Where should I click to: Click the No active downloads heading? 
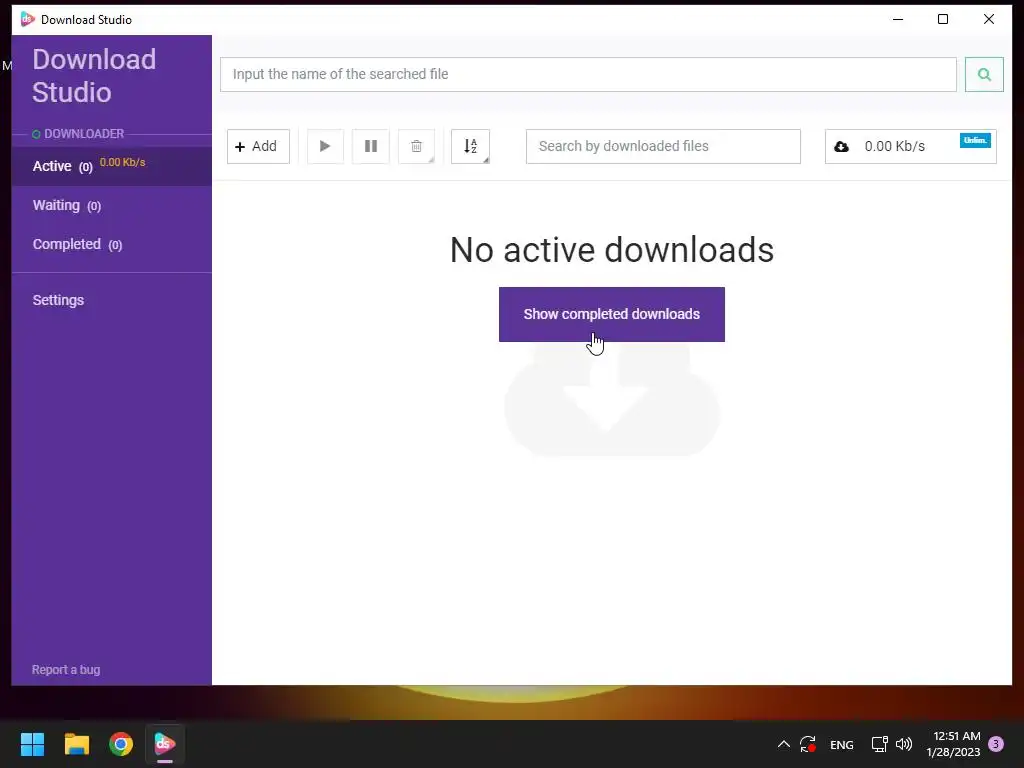point(612,250)
